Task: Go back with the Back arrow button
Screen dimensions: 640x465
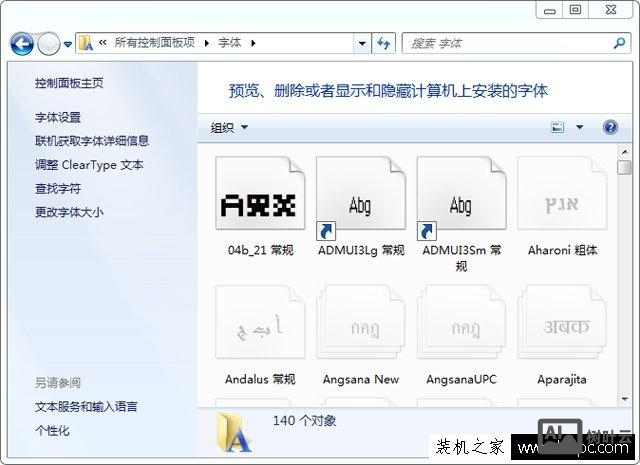Action: tap(22, 43)
